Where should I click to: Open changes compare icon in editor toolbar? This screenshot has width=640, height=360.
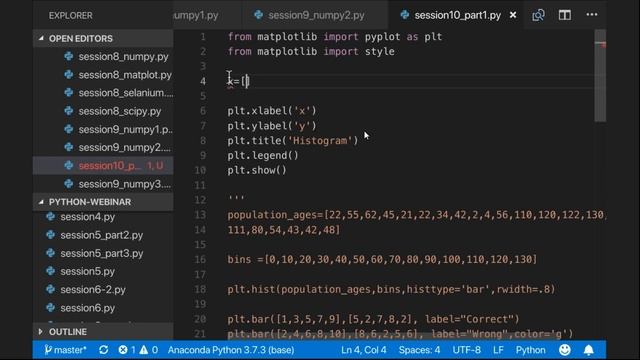[538, 15]
